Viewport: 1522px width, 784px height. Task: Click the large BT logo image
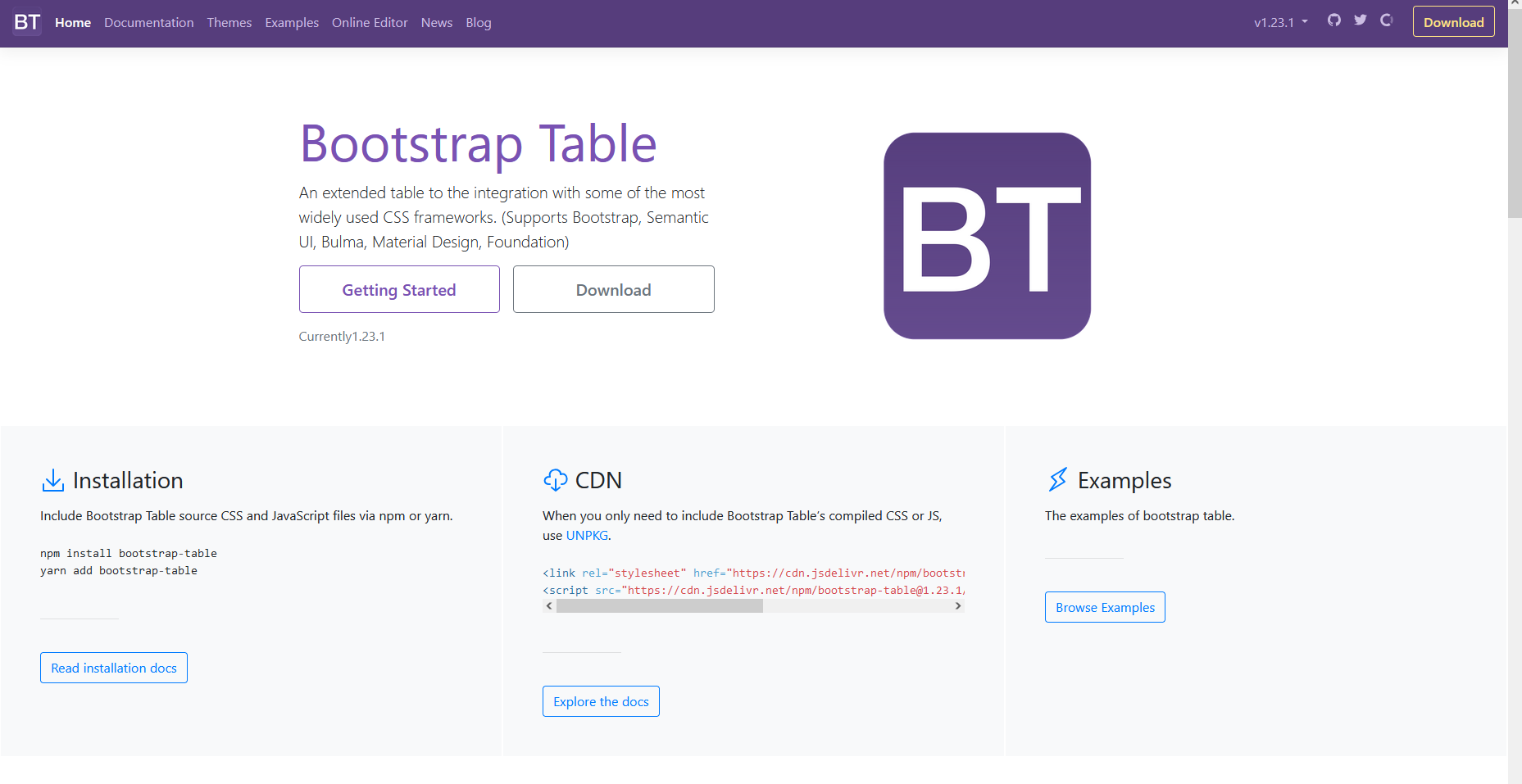[987, 236]
